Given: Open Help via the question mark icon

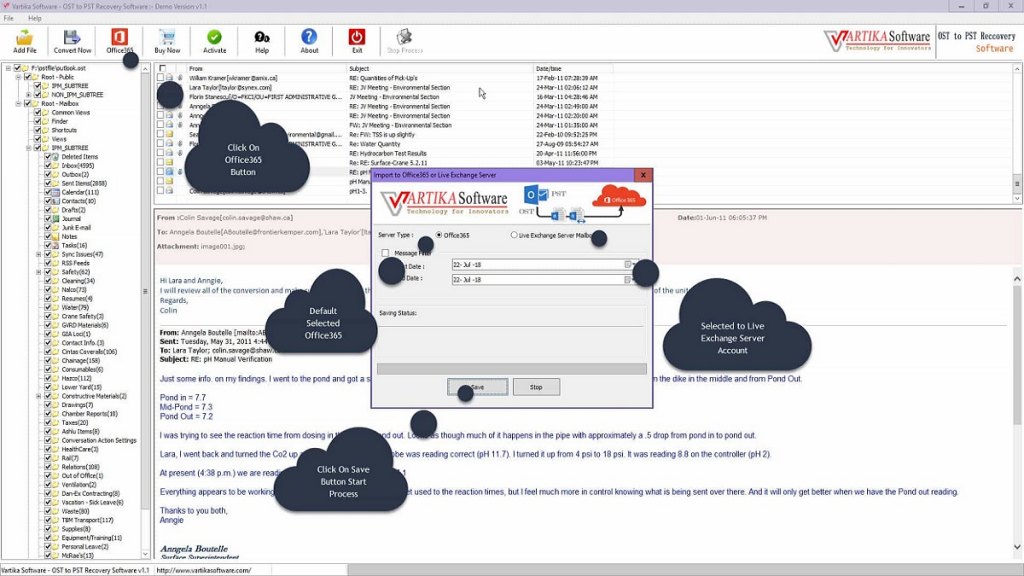Looking at the screenshot, I should point(263,38).
